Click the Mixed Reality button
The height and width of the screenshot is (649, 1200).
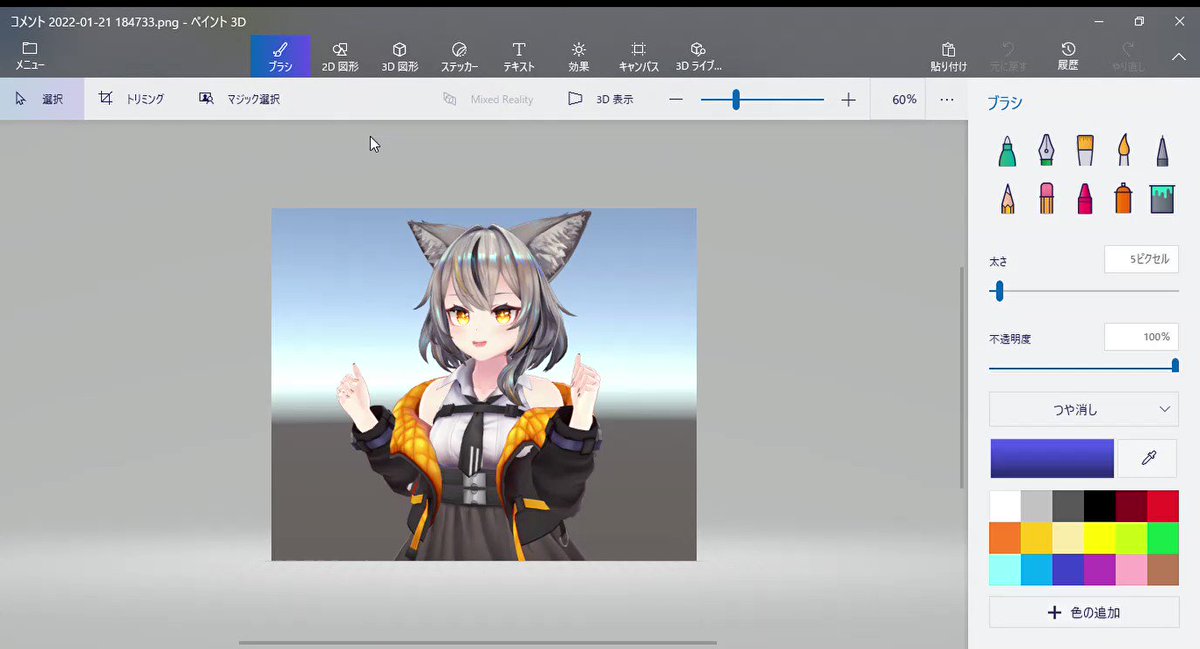[488, 99]
